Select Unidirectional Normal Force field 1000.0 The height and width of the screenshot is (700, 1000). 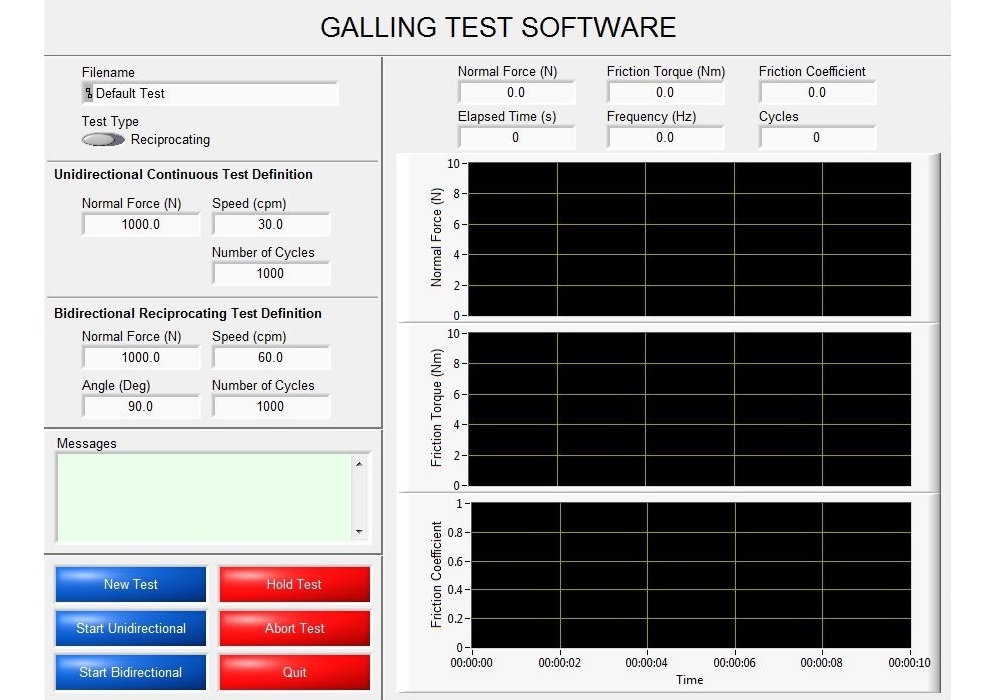coord(141,224)
